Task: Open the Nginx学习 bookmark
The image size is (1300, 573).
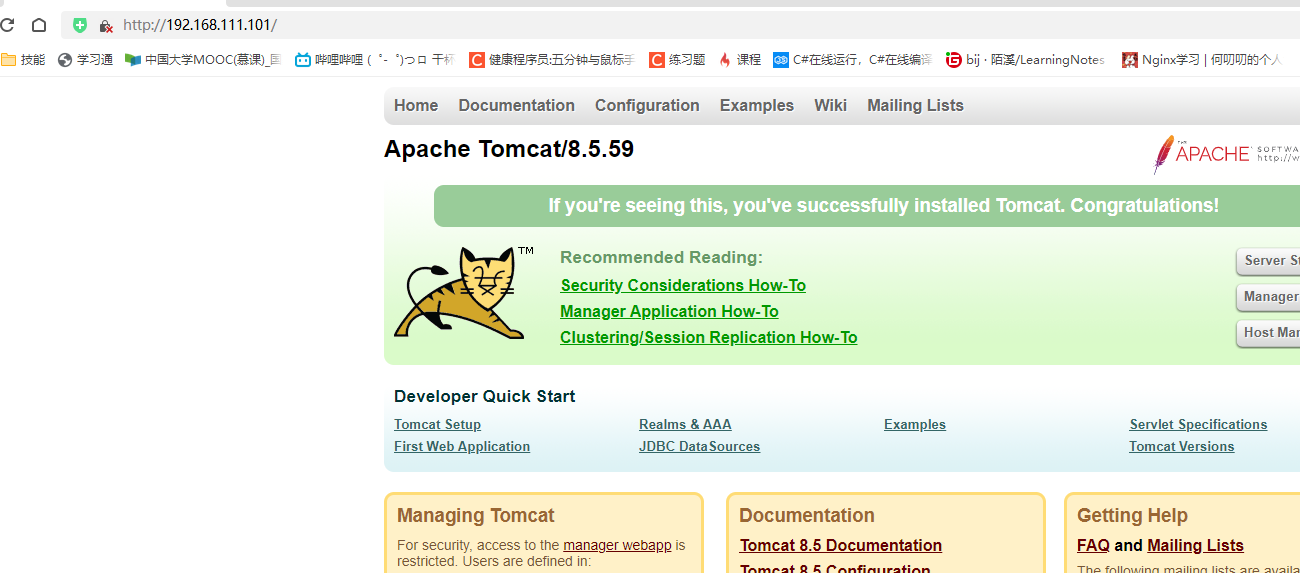Action: 1201,60
